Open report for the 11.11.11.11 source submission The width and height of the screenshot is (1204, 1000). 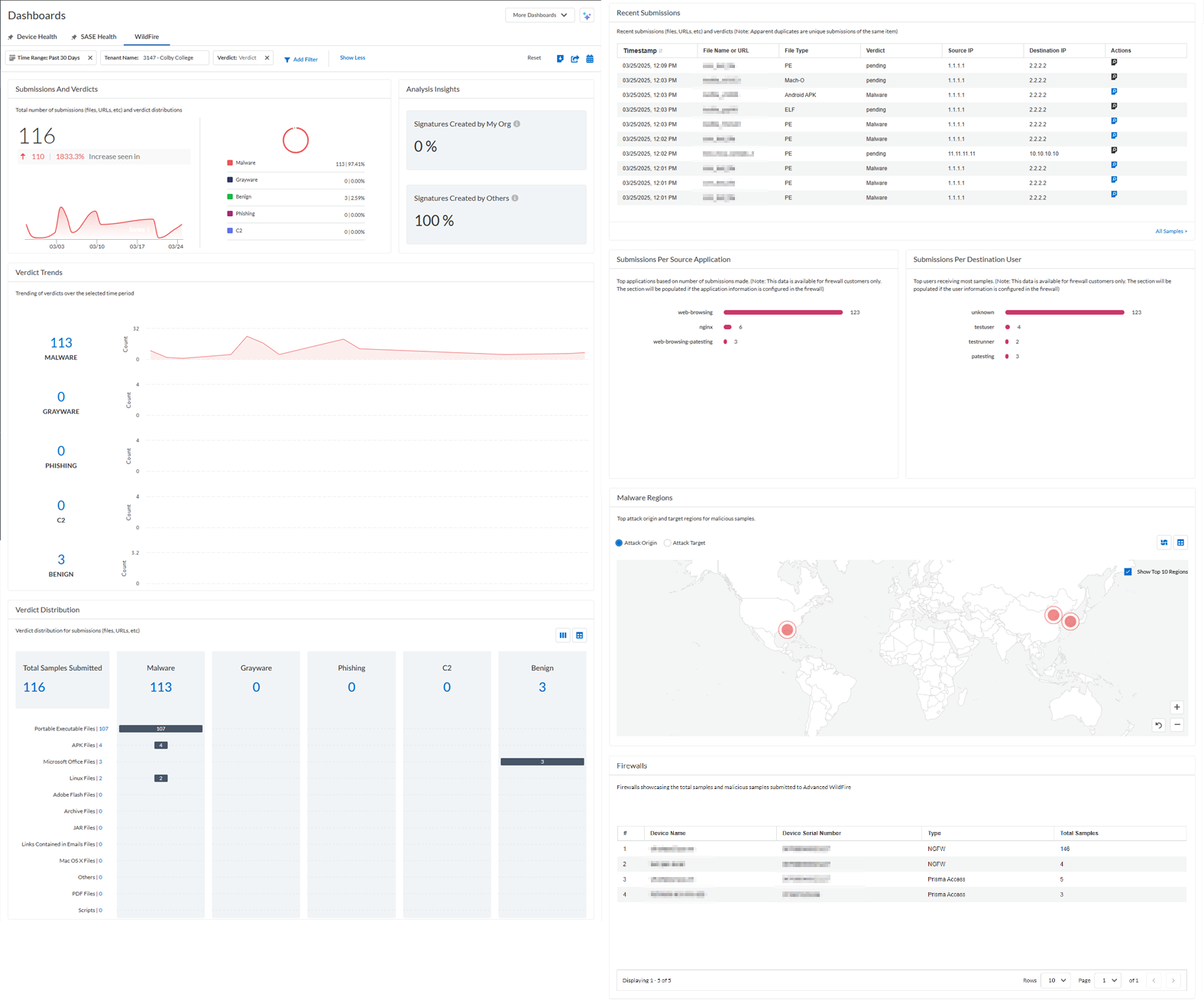[1114, 150]
